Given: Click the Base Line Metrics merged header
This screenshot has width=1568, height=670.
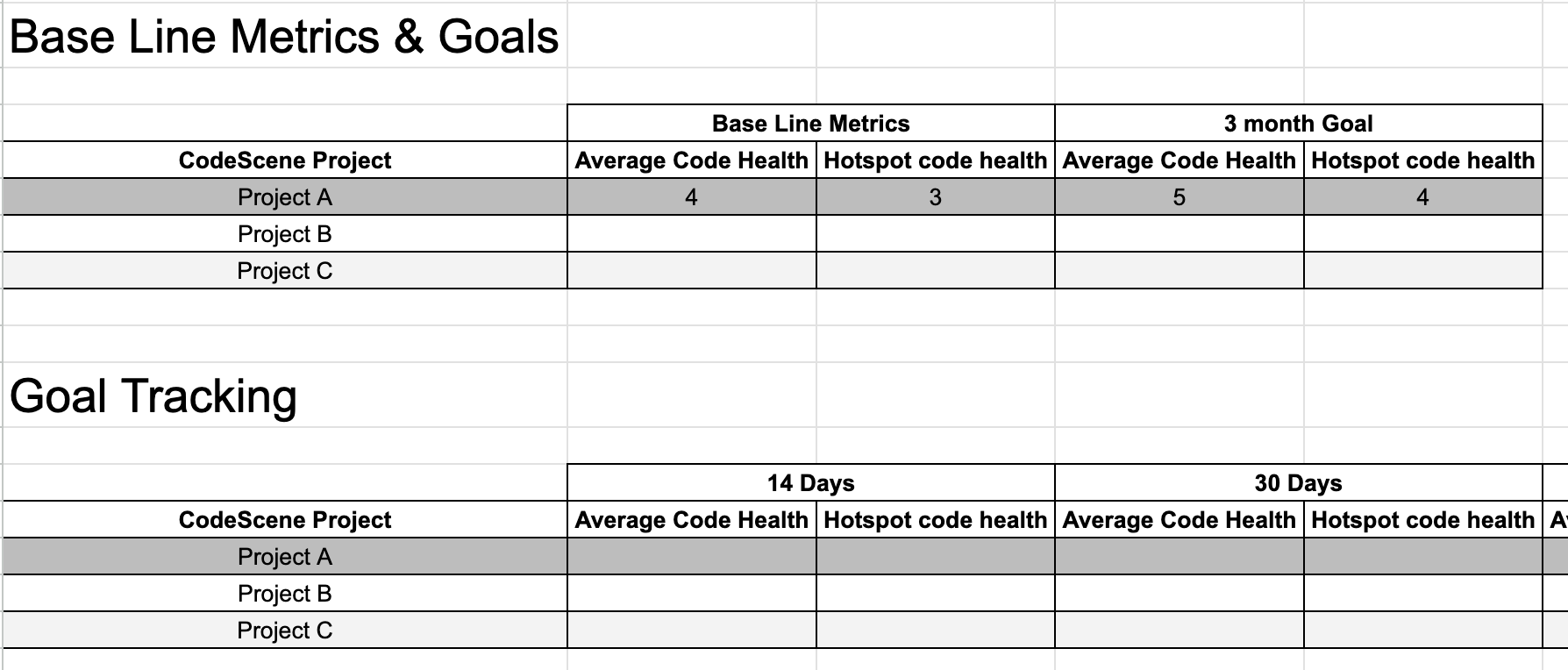Looking at the screenshot, I should 810,124.
